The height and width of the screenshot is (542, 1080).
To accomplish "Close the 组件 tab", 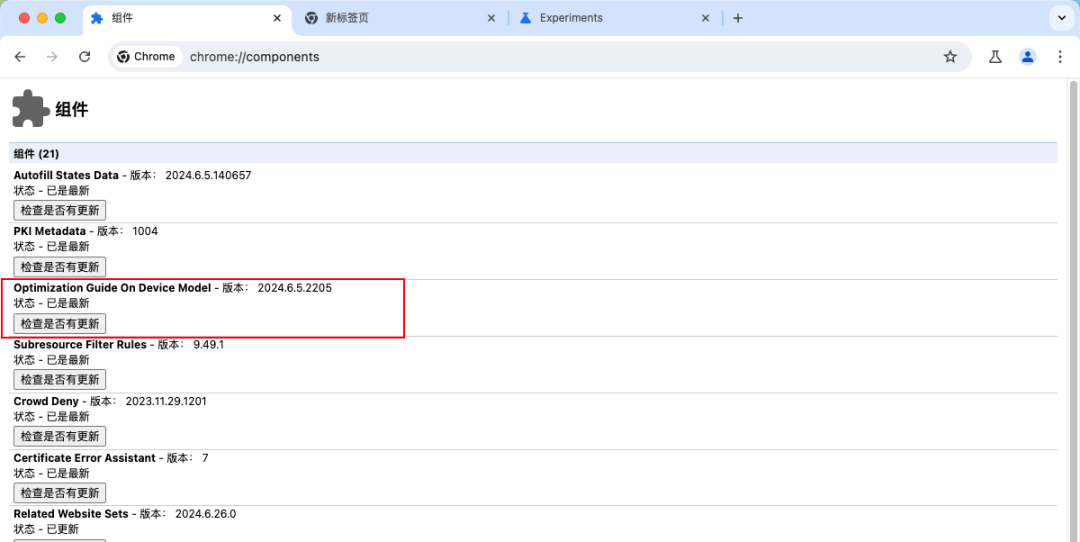I will (277, 18).
